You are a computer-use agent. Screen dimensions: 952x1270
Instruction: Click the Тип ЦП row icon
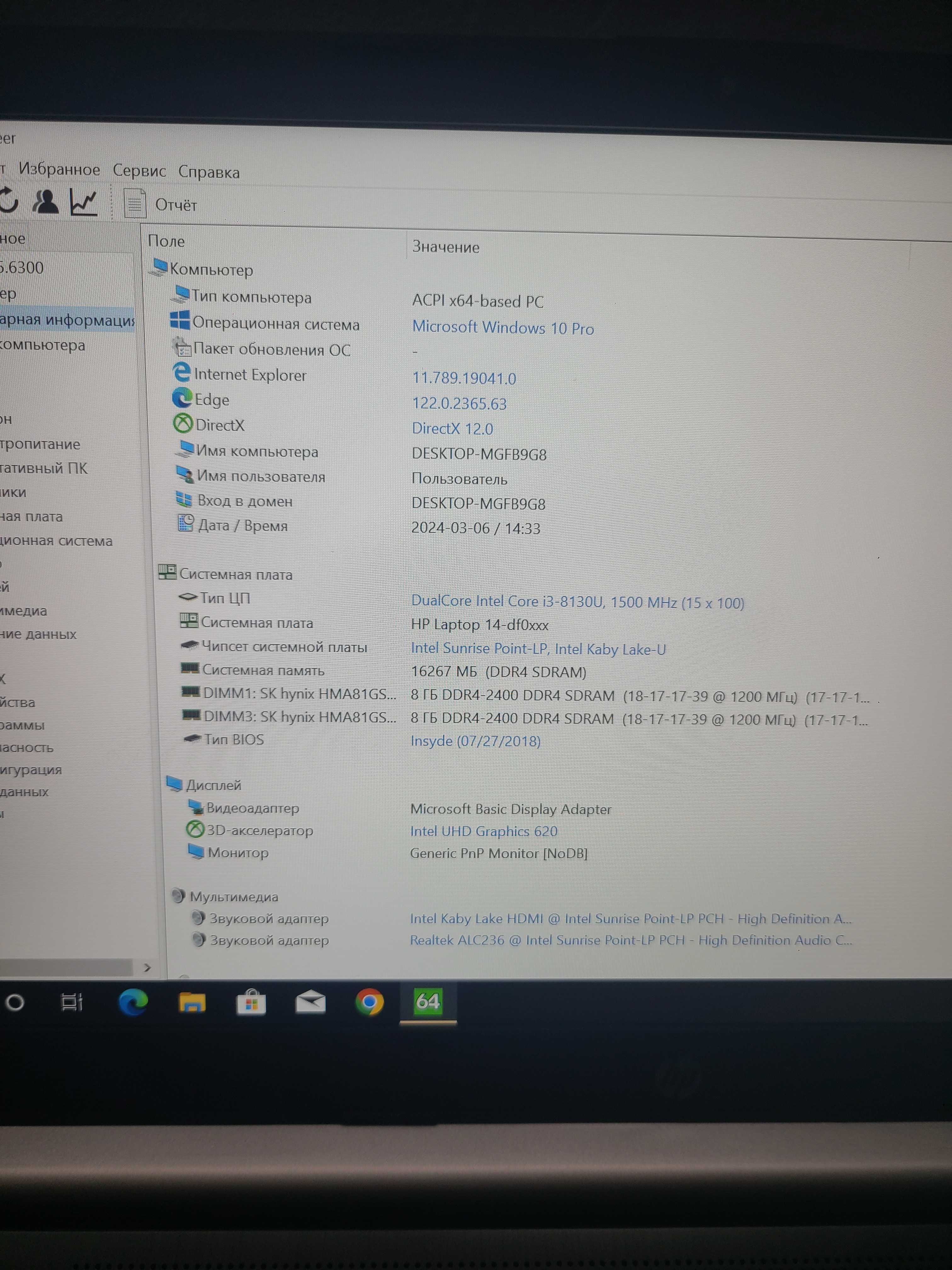pos(188,597)
